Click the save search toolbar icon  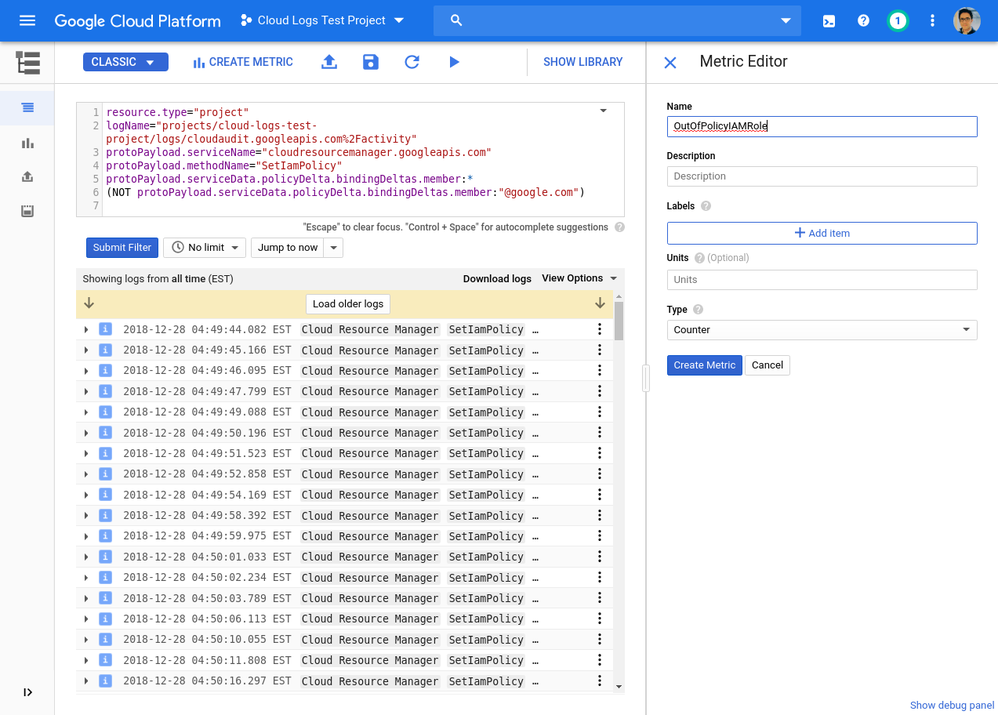coord(370,62)
